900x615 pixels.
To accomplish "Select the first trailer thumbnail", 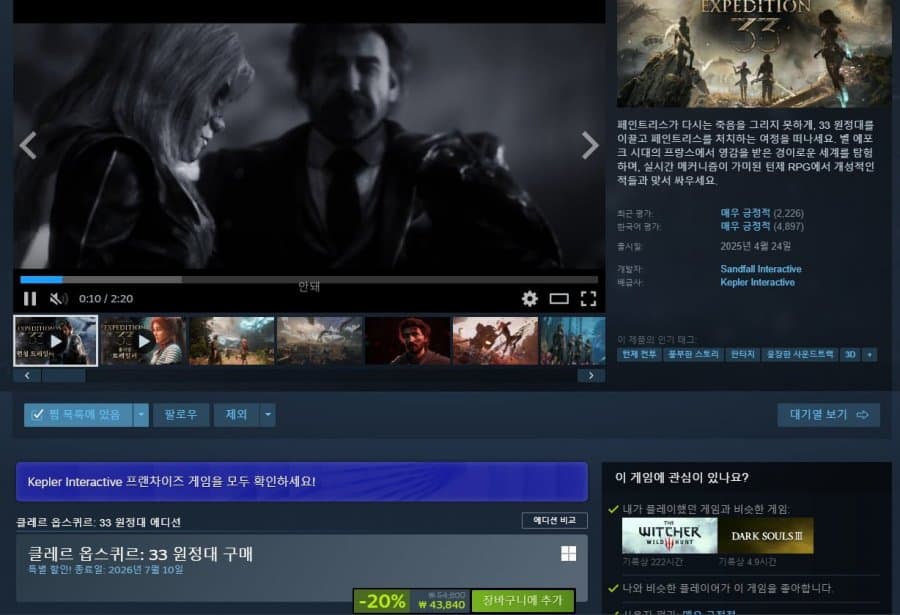I will click(56, 341).
